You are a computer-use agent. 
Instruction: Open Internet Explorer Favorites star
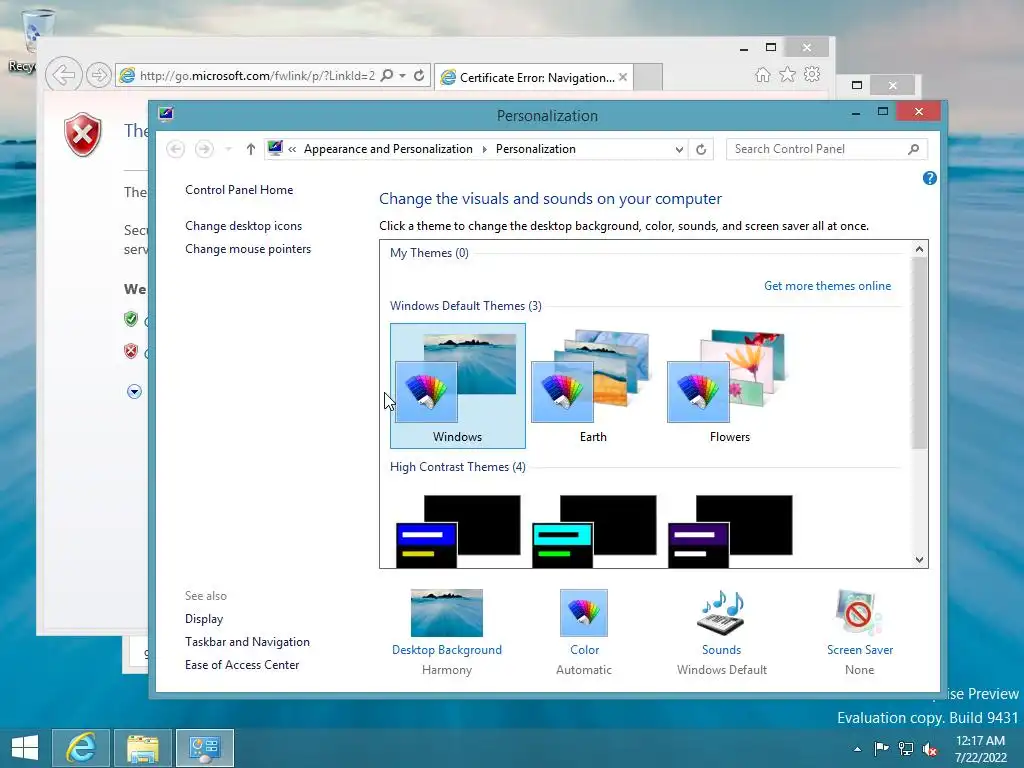coord(788,74)
